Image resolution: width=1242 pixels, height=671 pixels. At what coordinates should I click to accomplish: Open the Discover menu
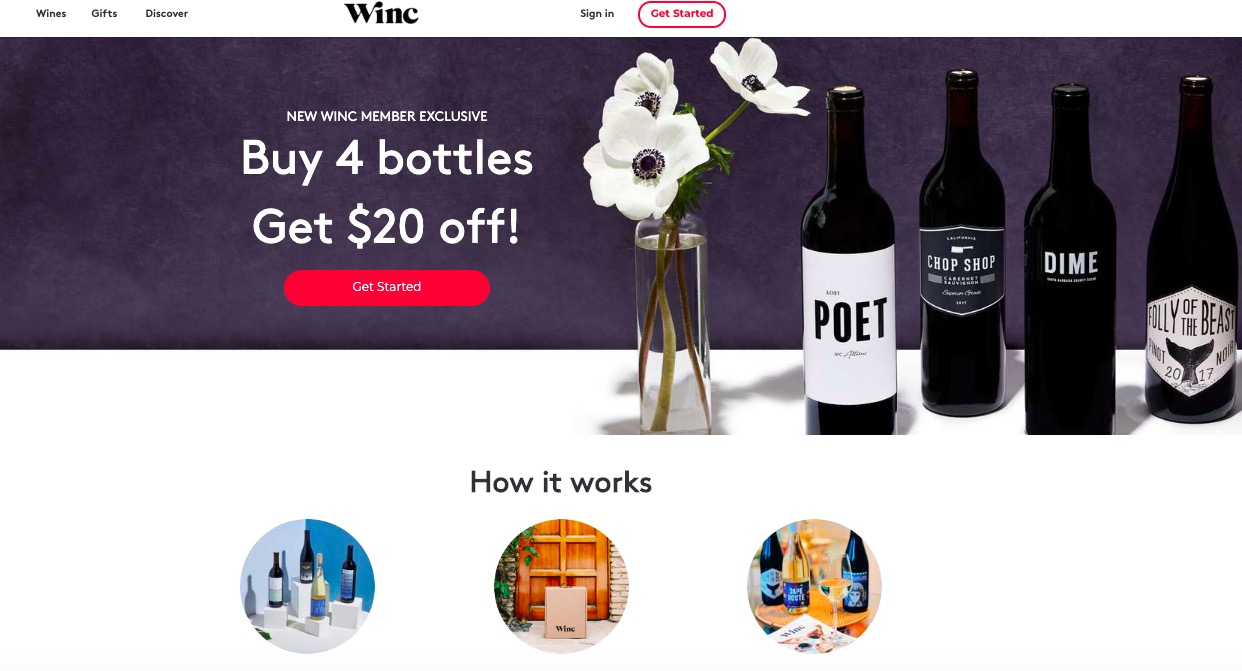(166, 14)
